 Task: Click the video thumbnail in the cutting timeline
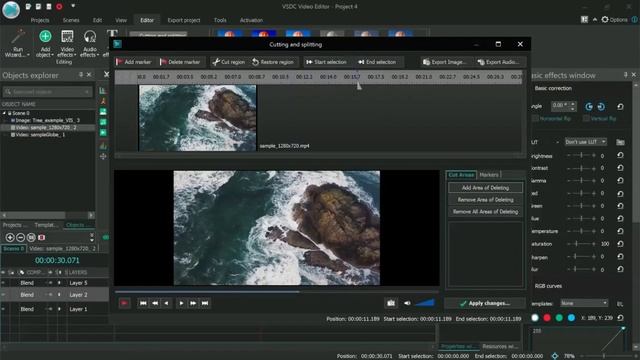(x=198, y=118)
